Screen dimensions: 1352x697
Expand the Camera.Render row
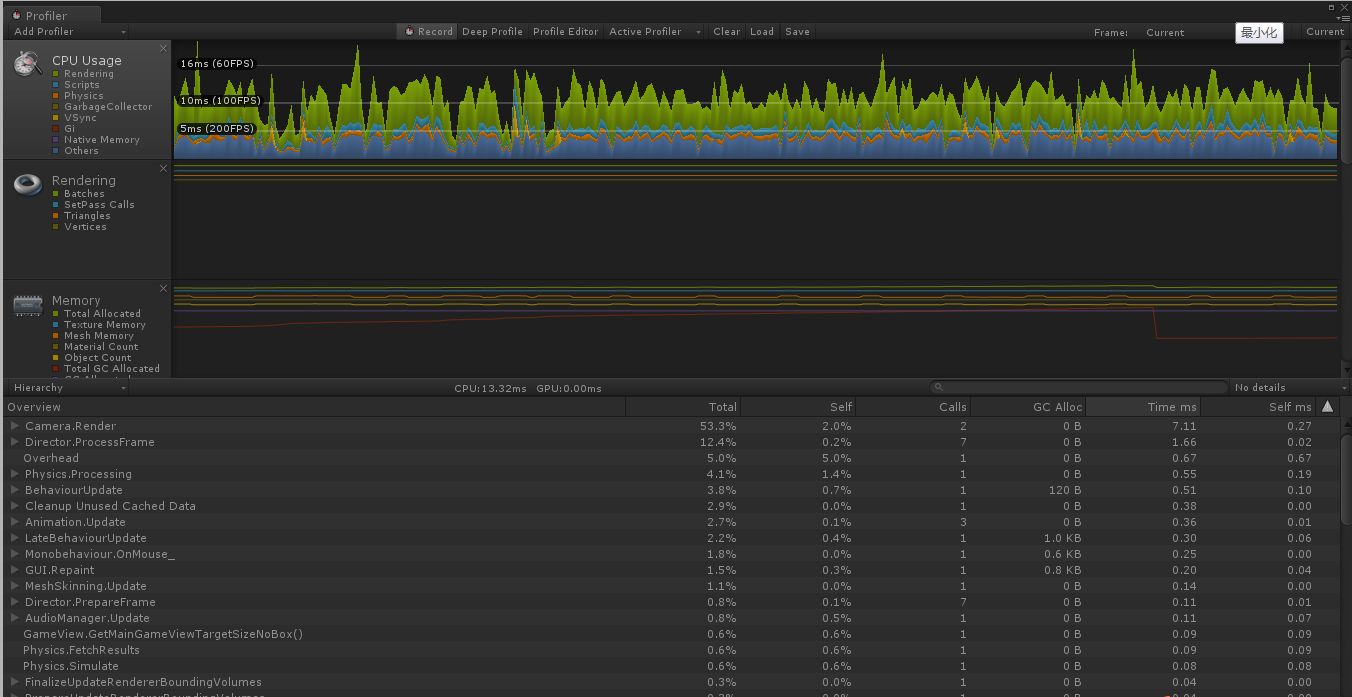(15, 426)
